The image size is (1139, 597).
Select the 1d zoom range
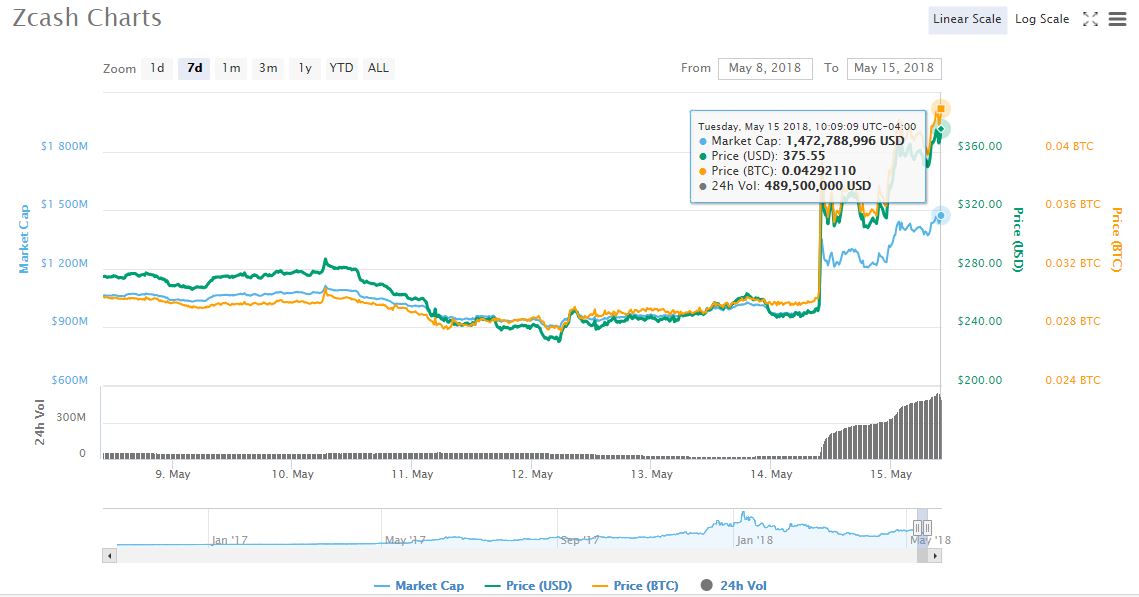[x=157, y=68]
